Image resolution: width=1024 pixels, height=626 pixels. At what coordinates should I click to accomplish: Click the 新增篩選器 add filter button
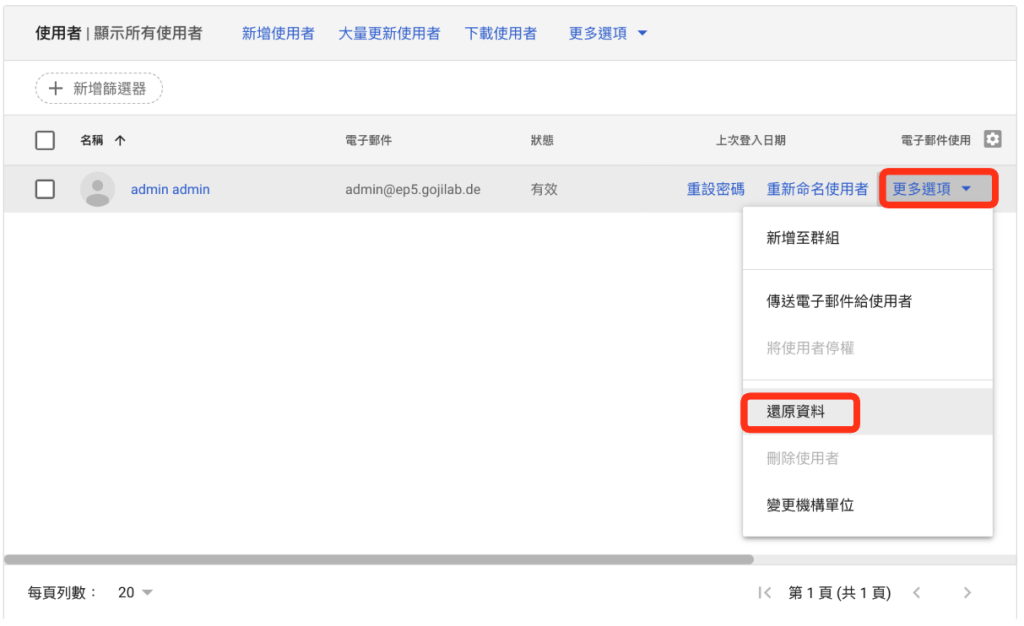coord(99,88)
